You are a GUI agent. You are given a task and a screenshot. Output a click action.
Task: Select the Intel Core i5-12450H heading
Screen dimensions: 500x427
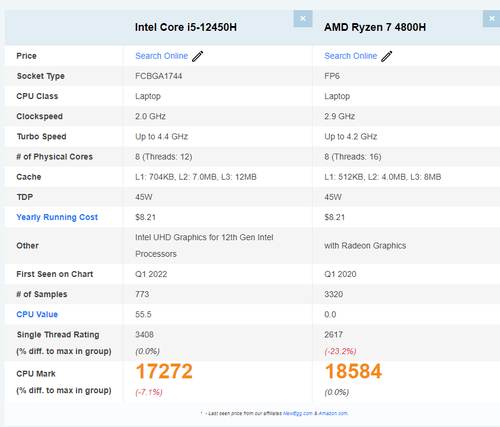coord(186,27)
